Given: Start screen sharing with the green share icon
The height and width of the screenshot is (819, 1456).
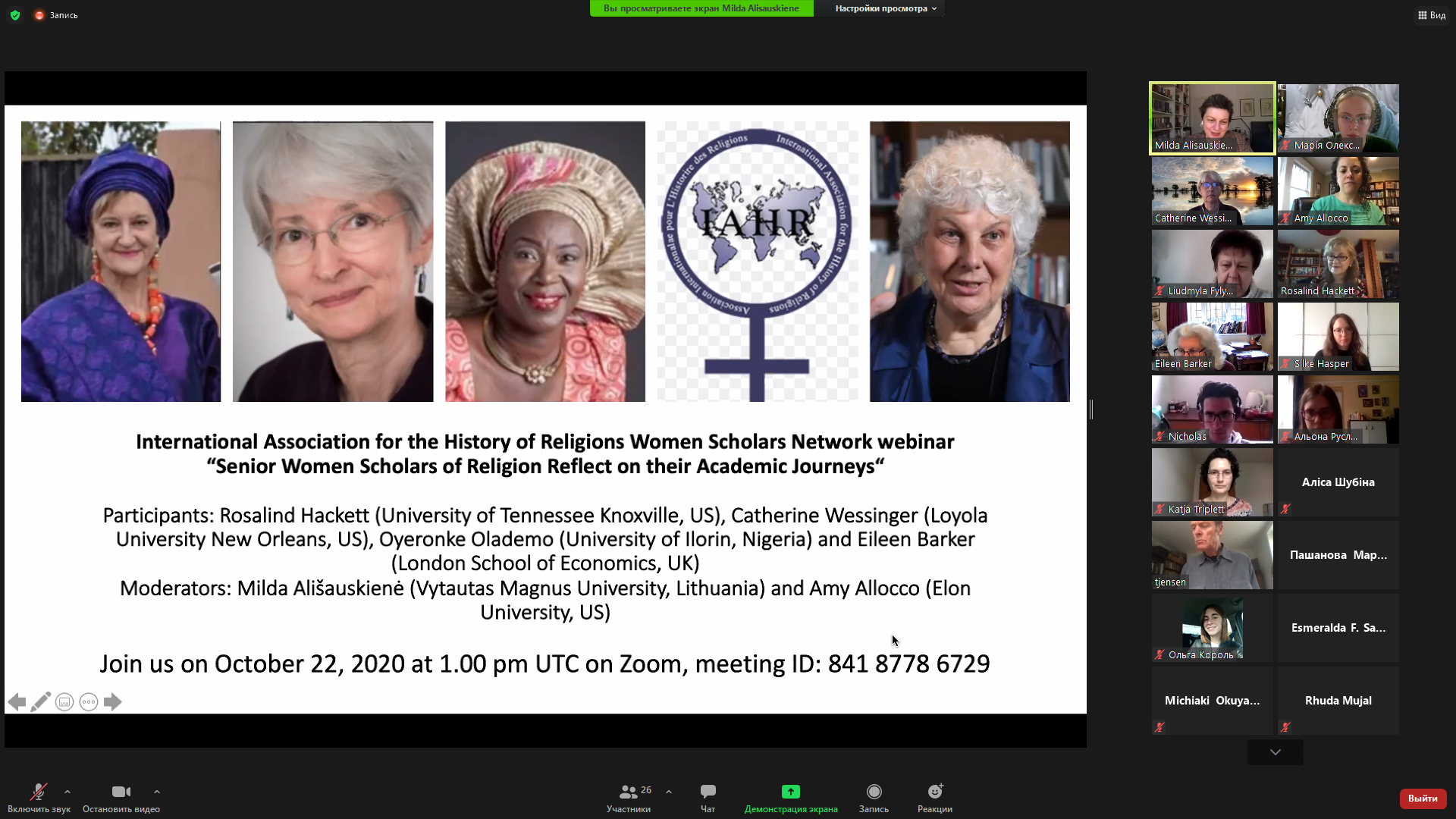Looking at the screenshot, I should (790, 792).
